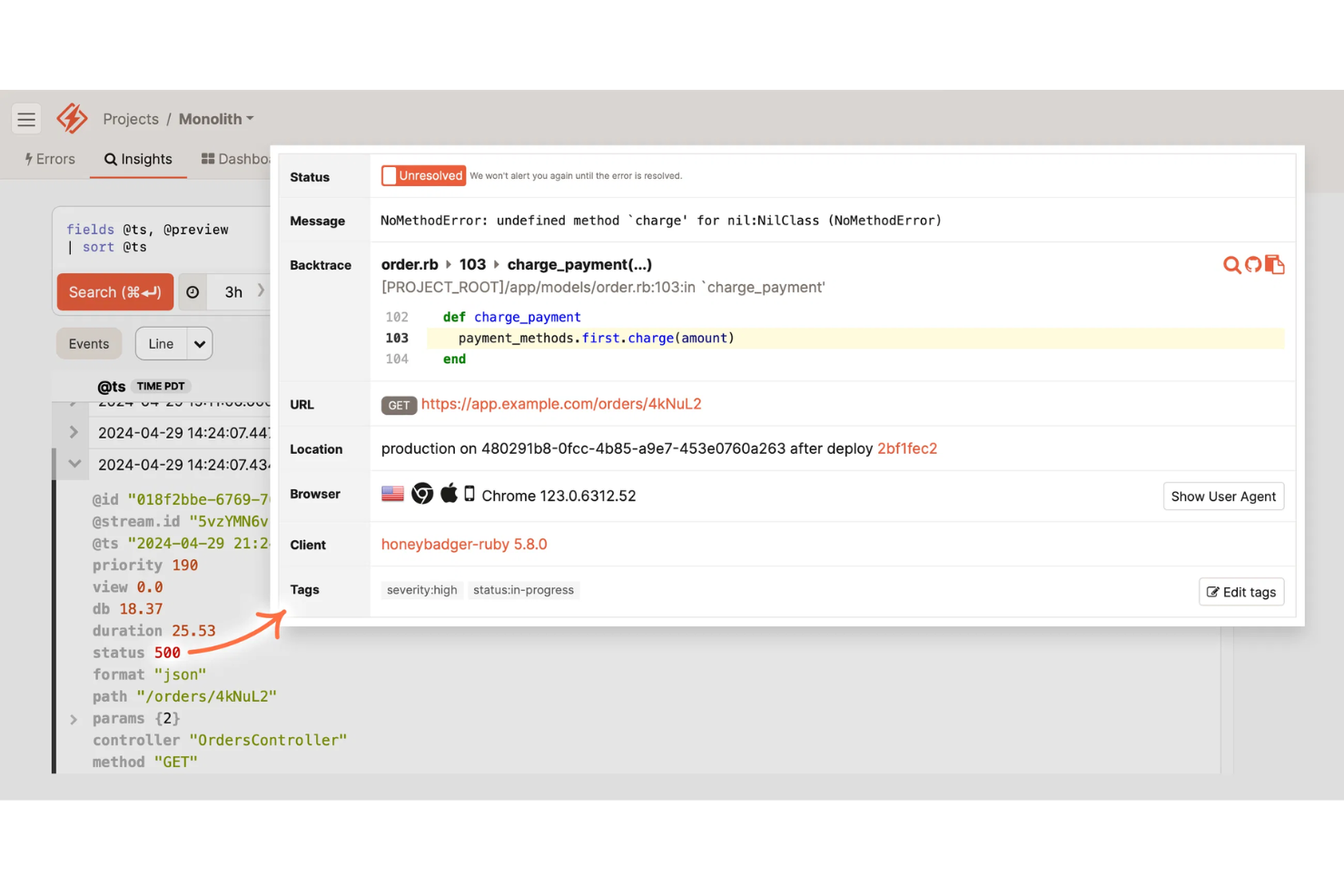Click the Edit tags button

(1240, 592)
